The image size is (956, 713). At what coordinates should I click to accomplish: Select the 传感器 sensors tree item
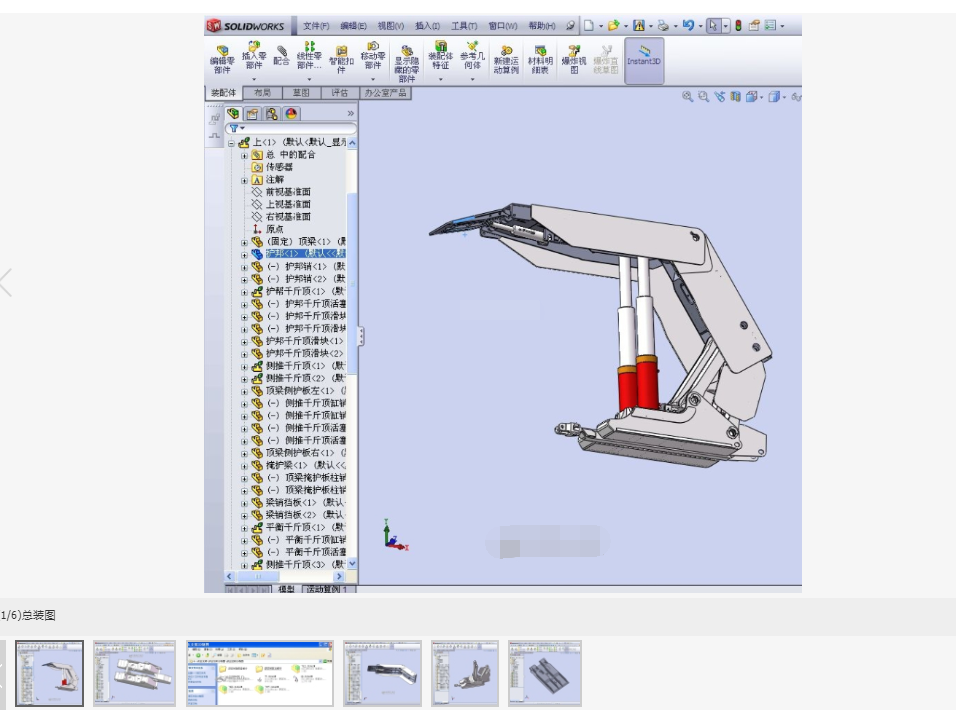pos(279,167)
